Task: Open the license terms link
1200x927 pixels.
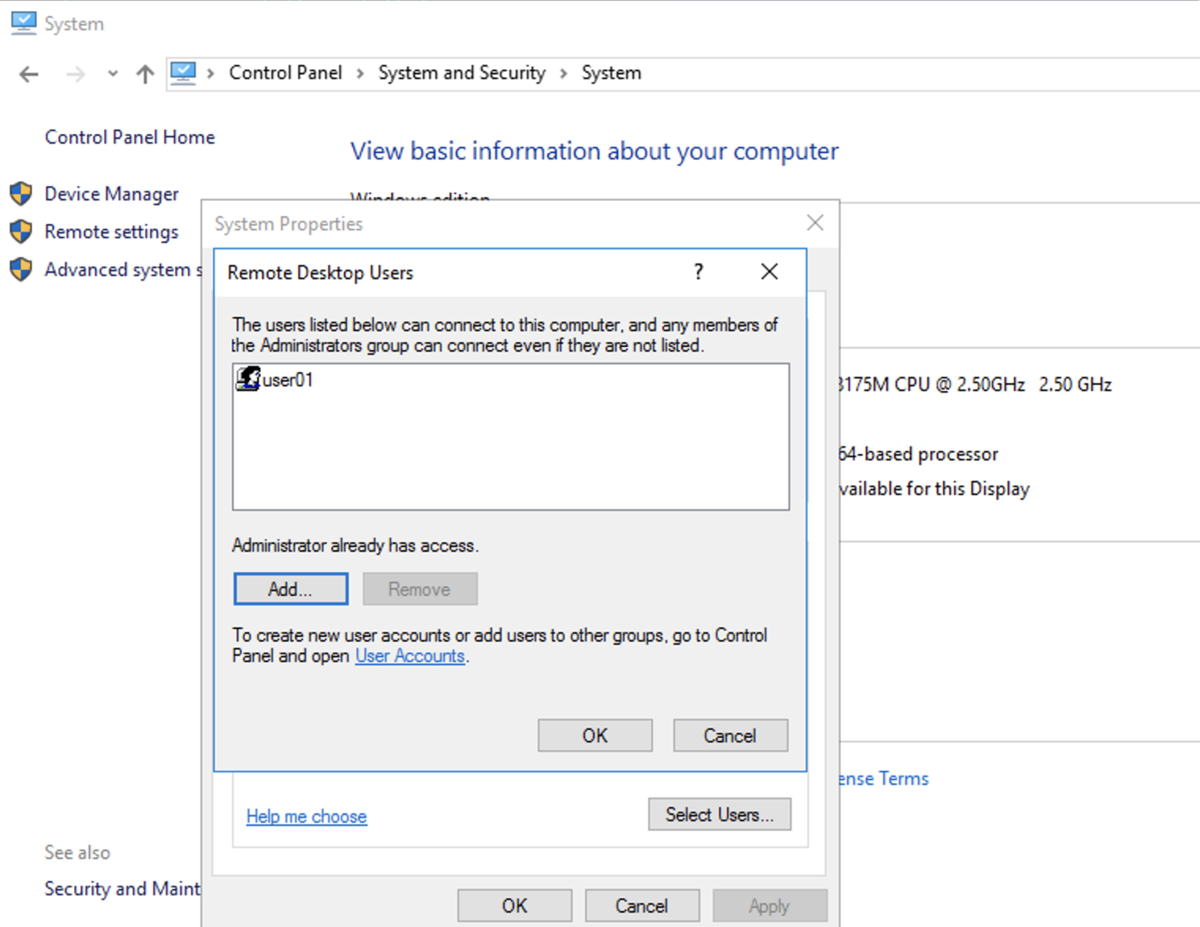Action: (884, 779)
